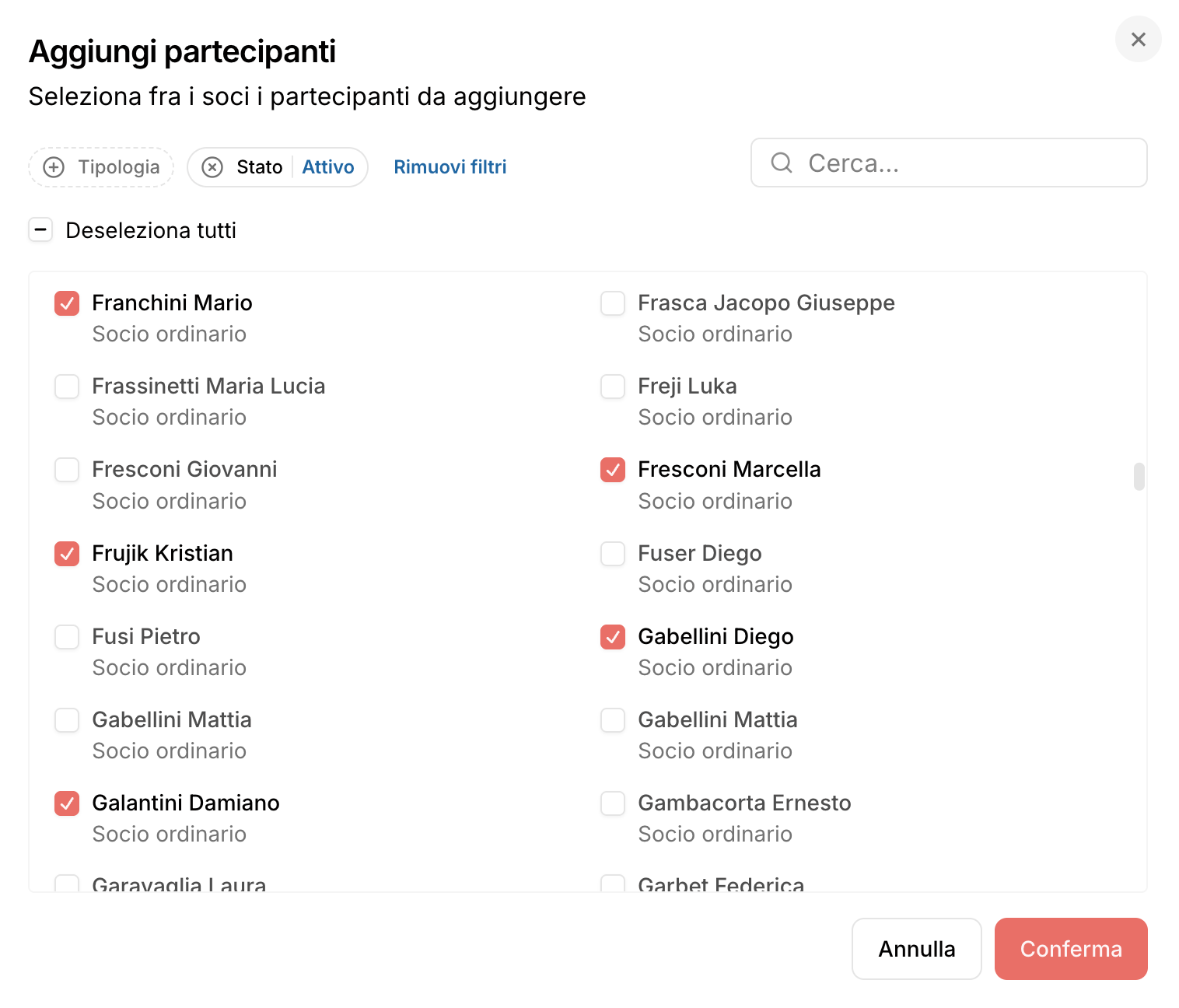
Task: Click the list scrollbar thumb
Action: (x=1139, y=477)
